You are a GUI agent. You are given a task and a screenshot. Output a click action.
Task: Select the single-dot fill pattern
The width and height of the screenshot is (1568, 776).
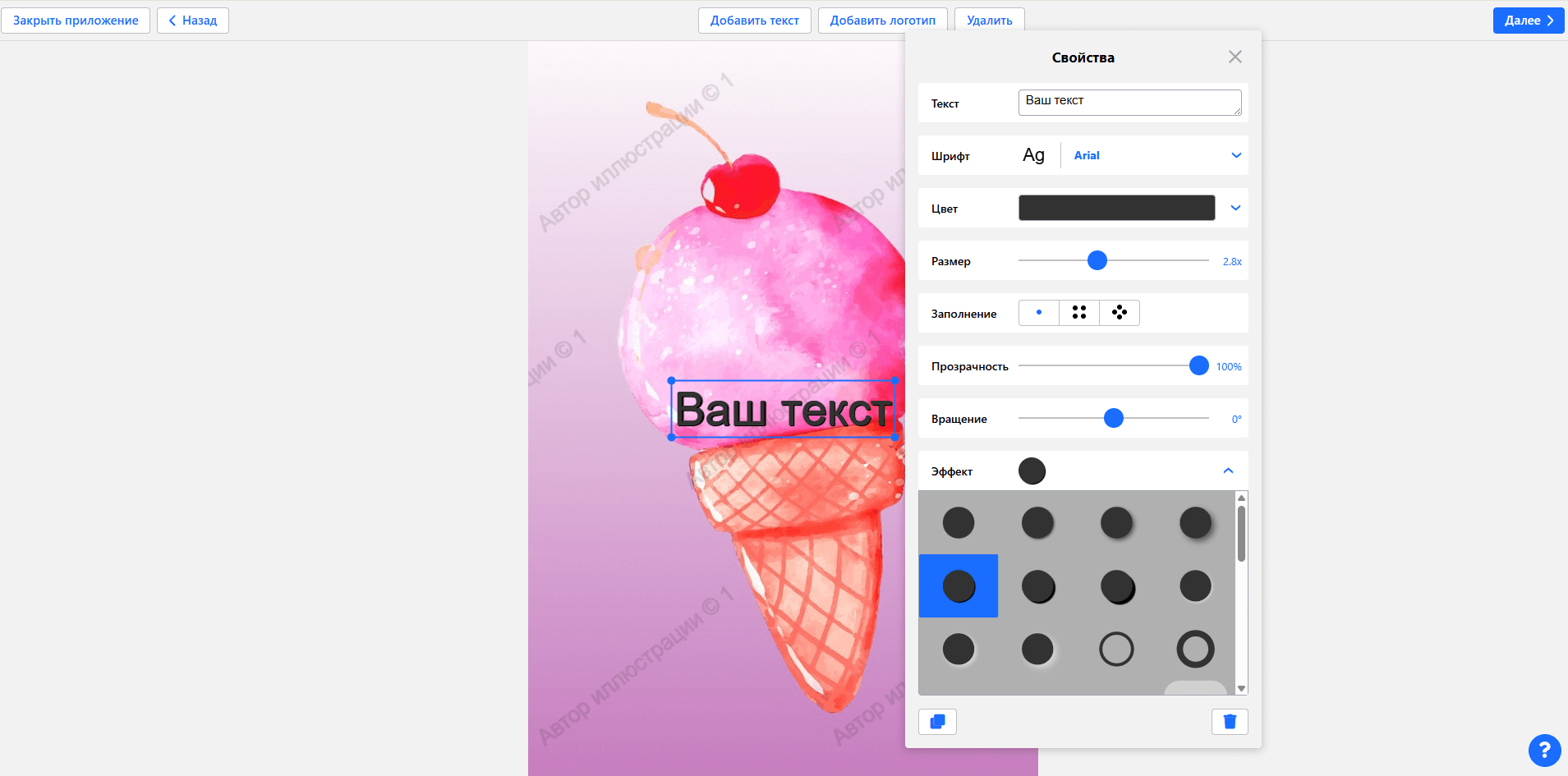[1039, 313]
